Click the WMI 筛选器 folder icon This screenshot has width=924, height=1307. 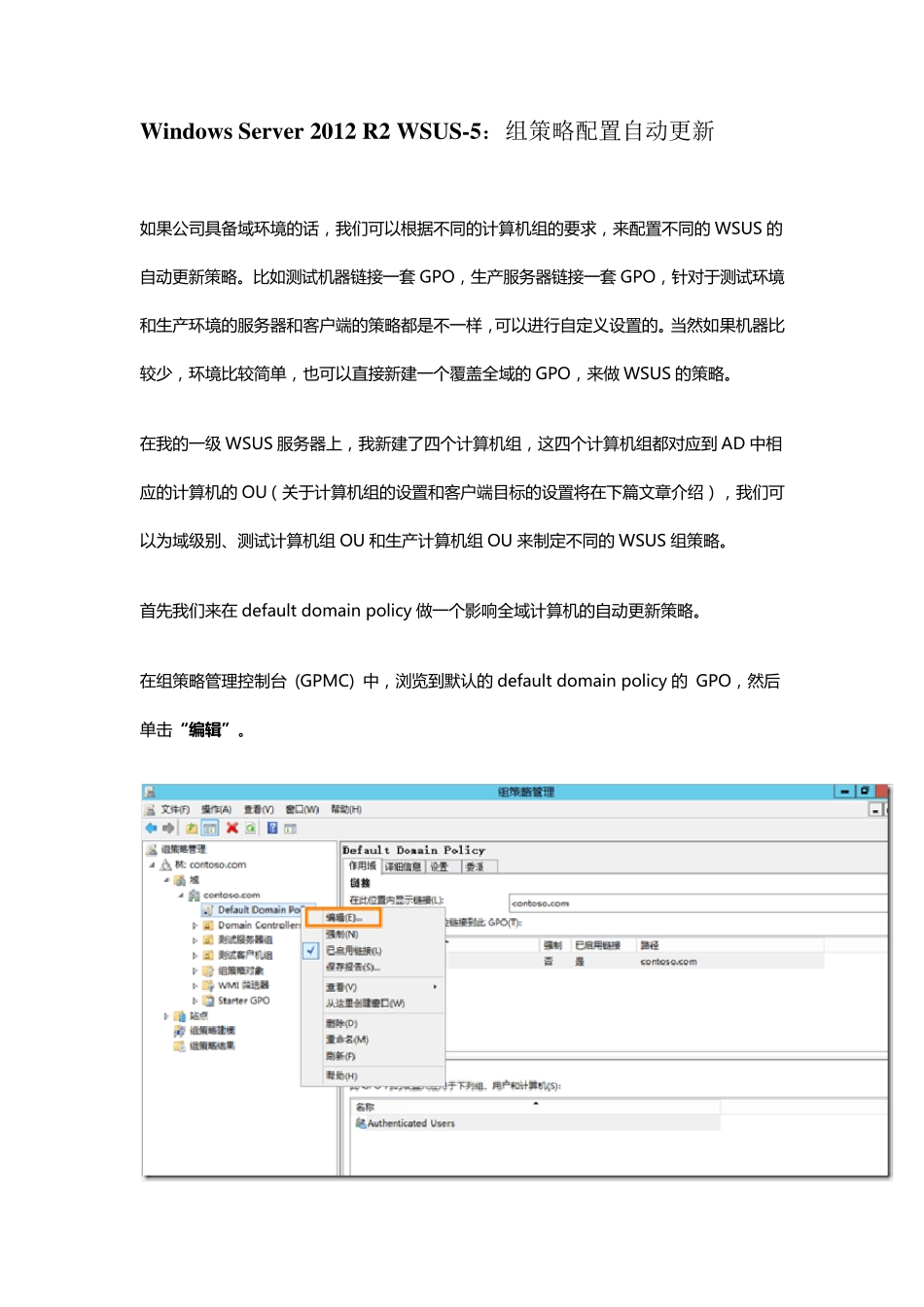[x=208, y=985]
